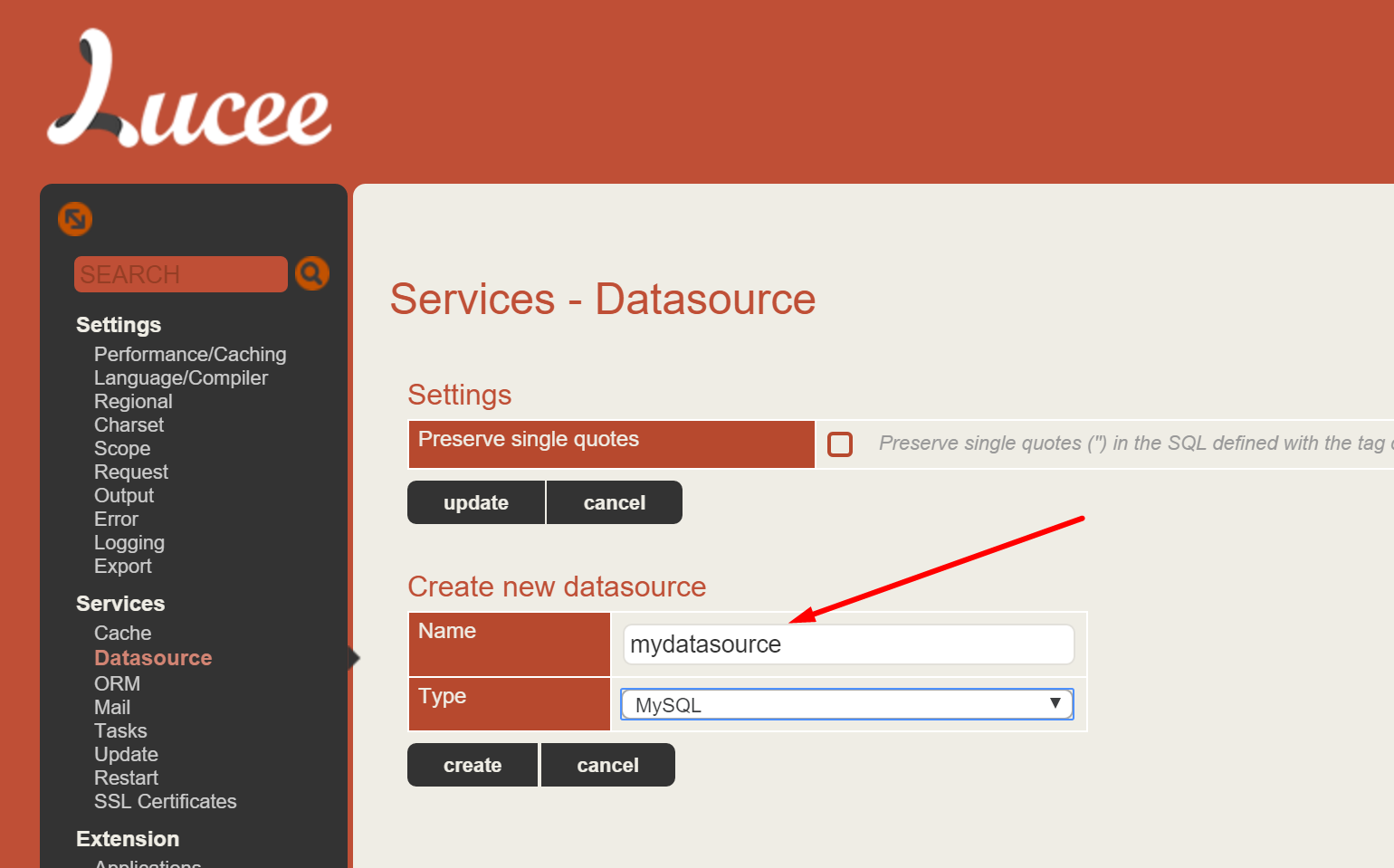1394x868 pixels.
Task: Open Performance/Caching settings page
Action: (x=190, y=355)
